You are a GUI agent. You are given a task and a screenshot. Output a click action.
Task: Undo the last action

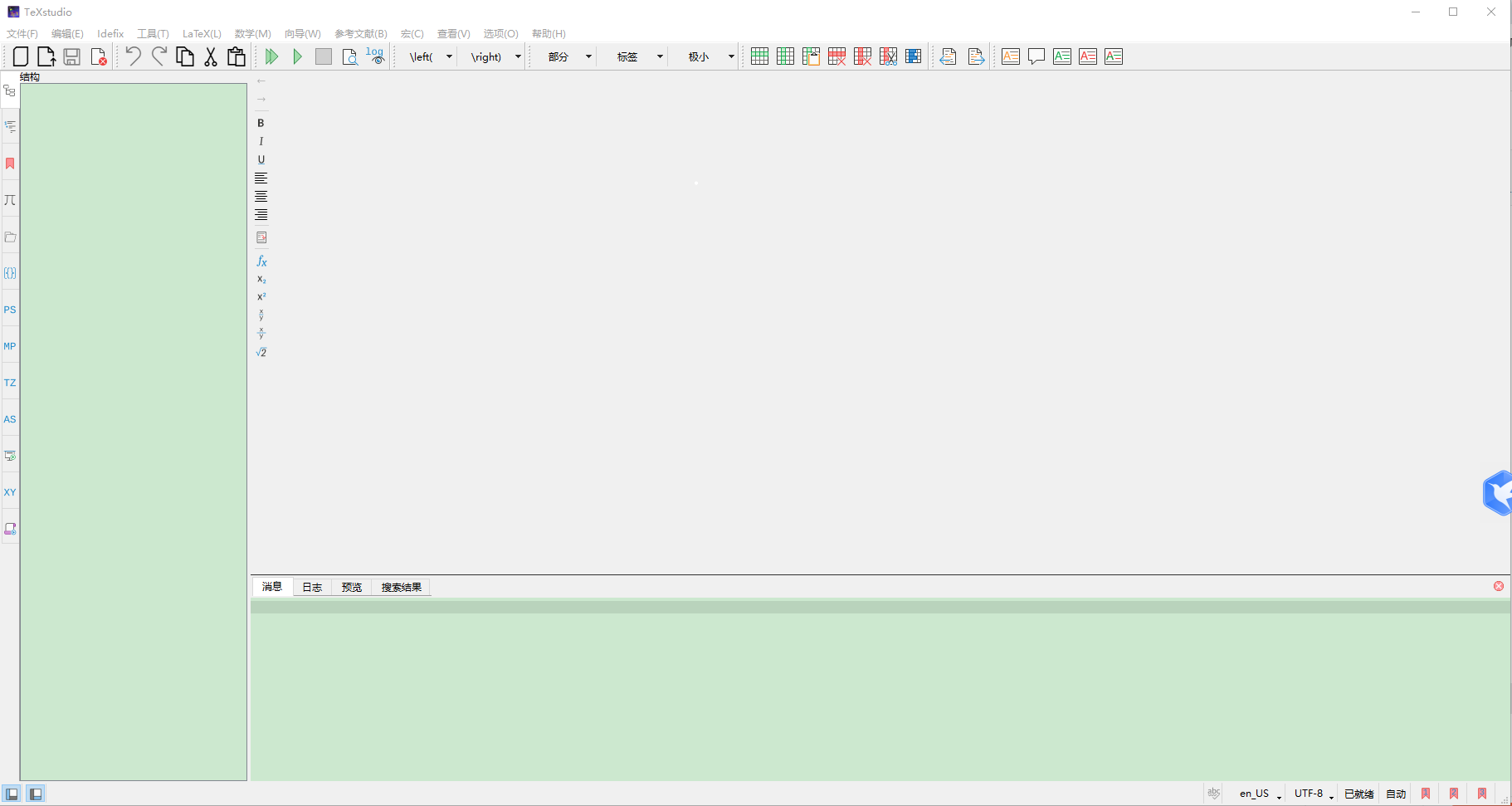pos(133,56)
